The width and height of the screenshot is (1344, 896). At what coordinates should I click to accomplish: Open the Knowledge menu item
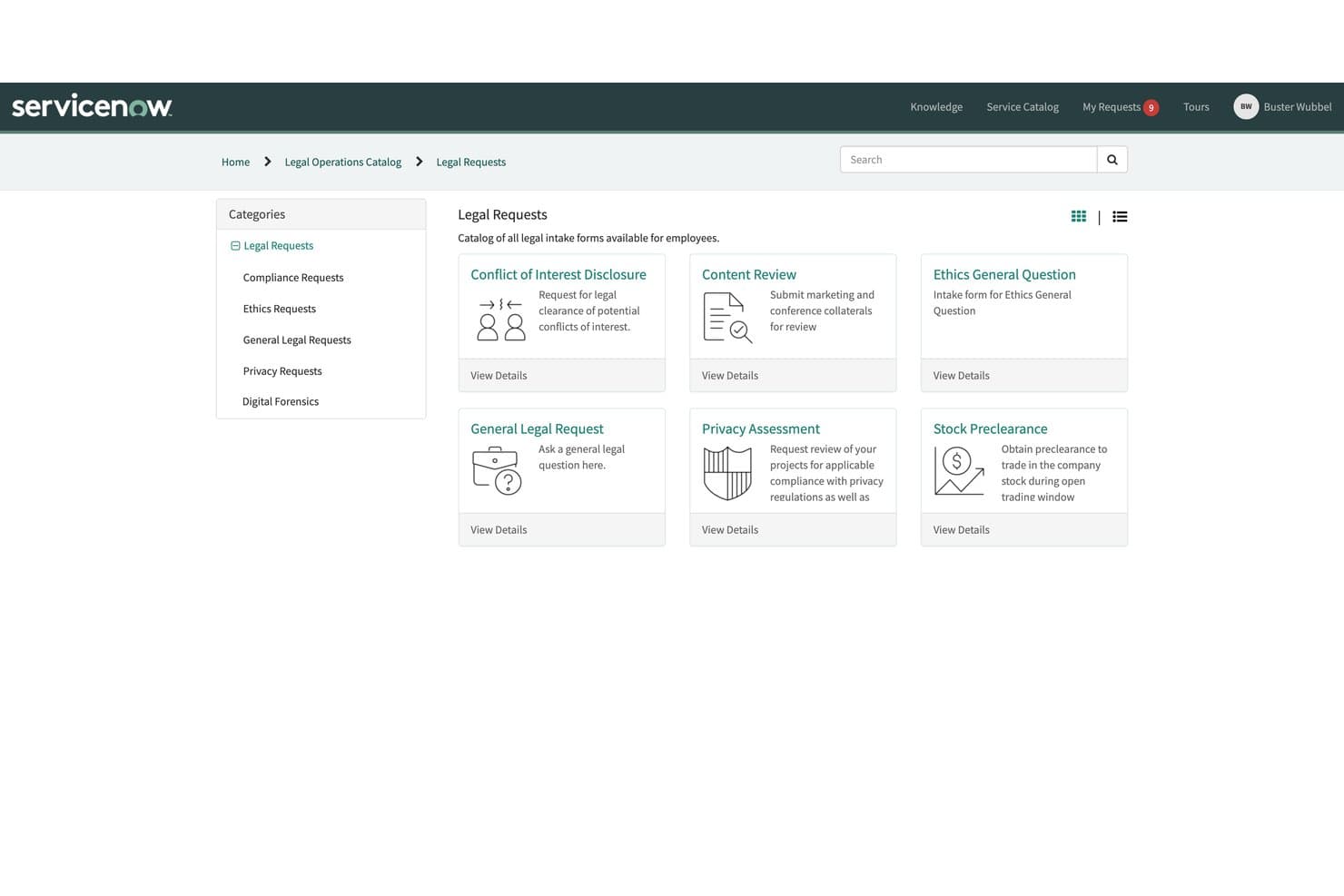936,107
